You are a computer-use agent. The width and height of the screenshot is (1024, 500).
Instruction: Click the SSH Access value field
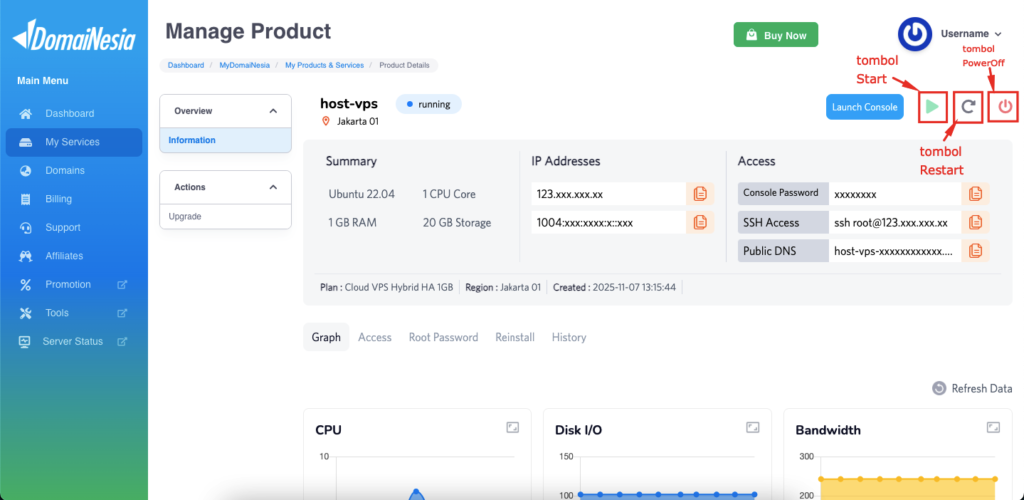click(x=895, y=223)
